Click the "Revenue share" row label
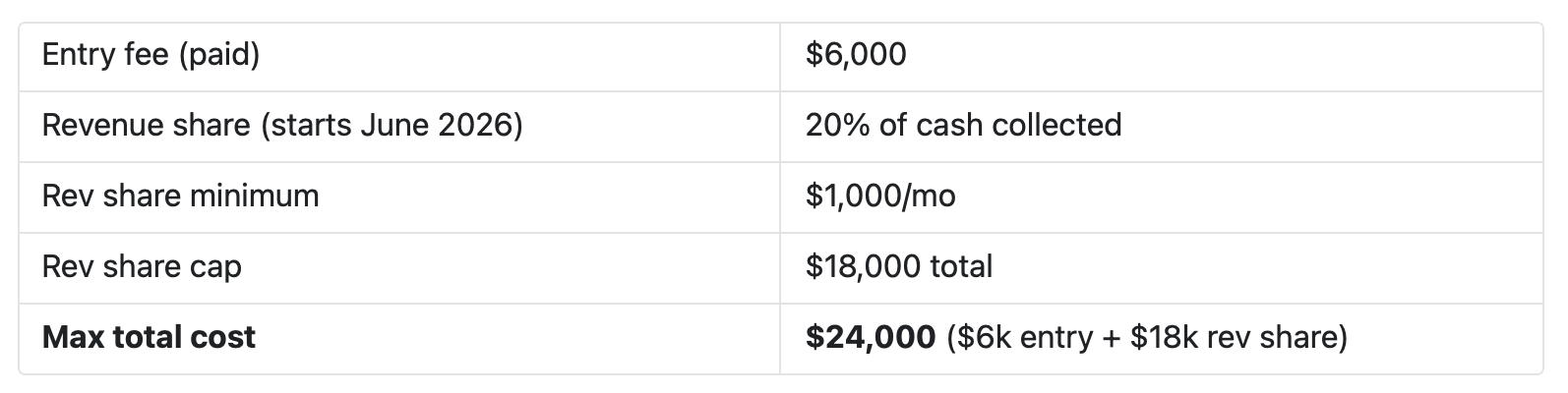1568x393 pixels. (x=146, y=125)
